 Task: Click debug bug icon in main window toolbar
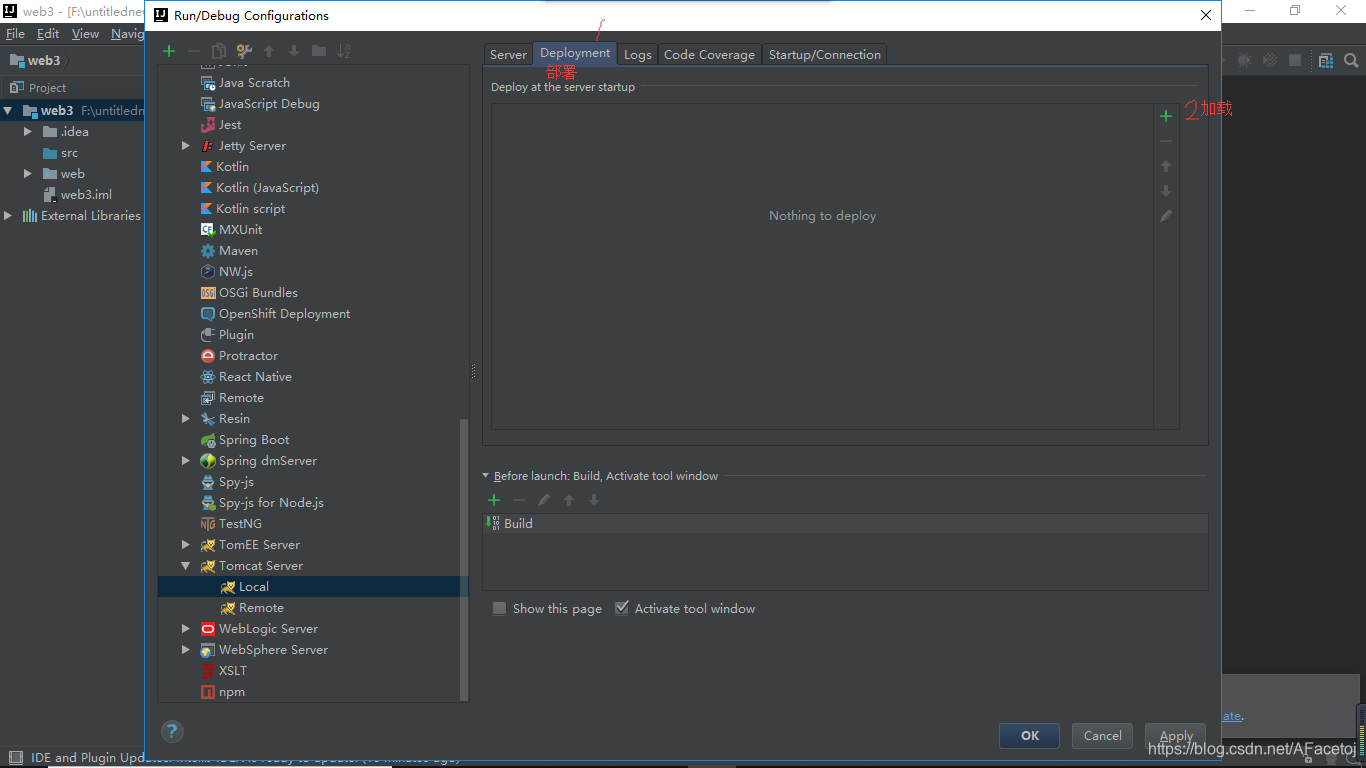(x=1244, y=60)
